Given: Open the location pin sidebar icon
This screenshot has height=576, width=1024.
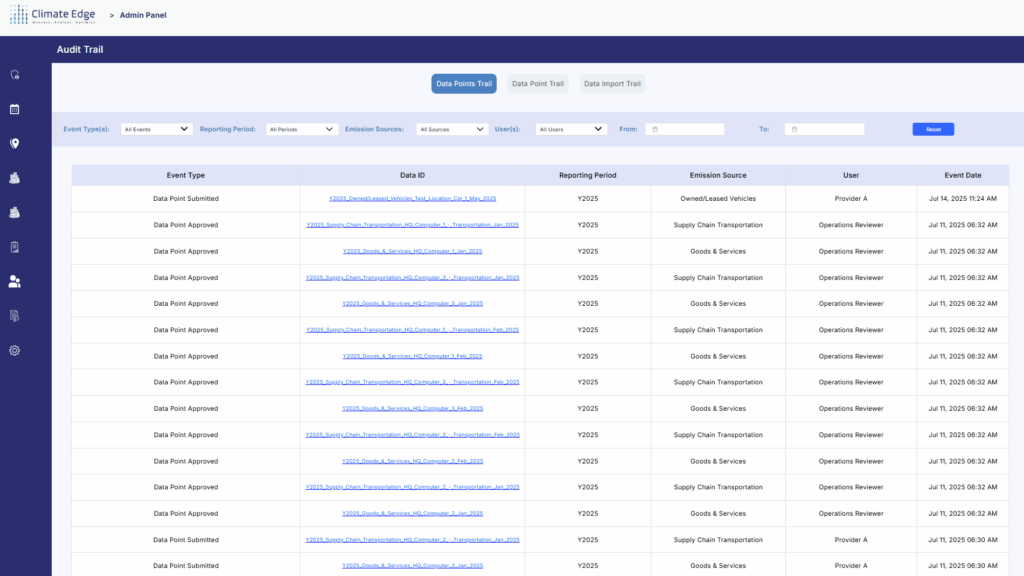Looking at the screenshot, I should pyautogui.click(x=14, y=143).
